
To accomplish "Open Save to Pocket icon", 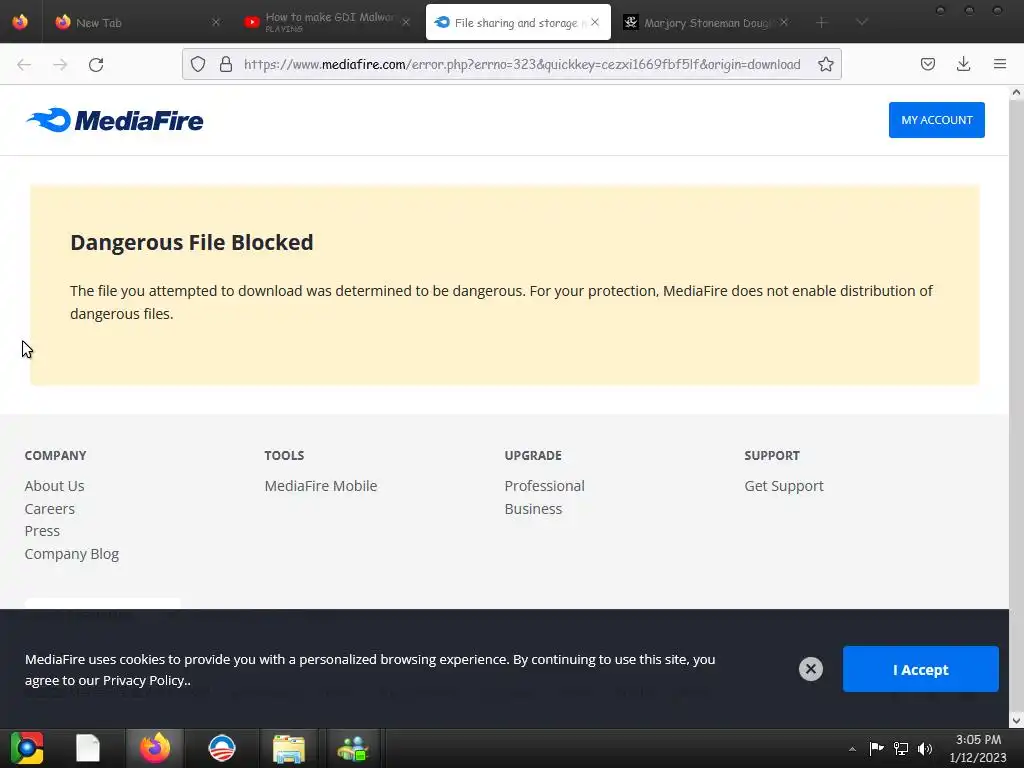I will [928, 64].
